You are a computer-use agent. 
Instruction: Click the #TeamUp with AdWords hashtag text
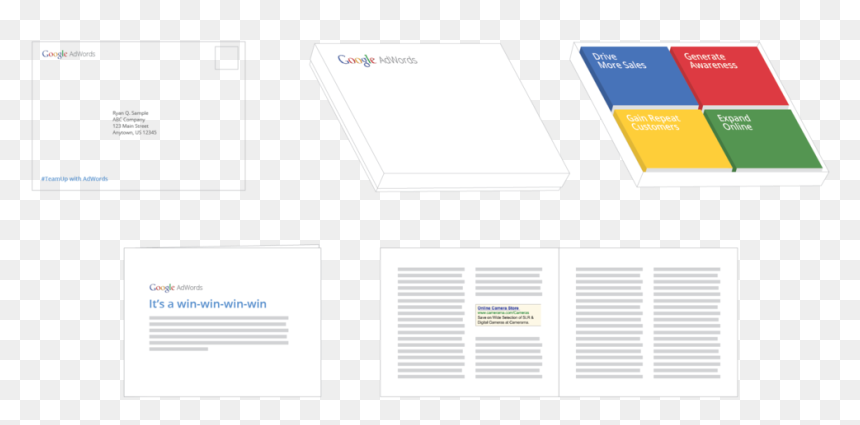pyautogui.click(x=75, y=179)
